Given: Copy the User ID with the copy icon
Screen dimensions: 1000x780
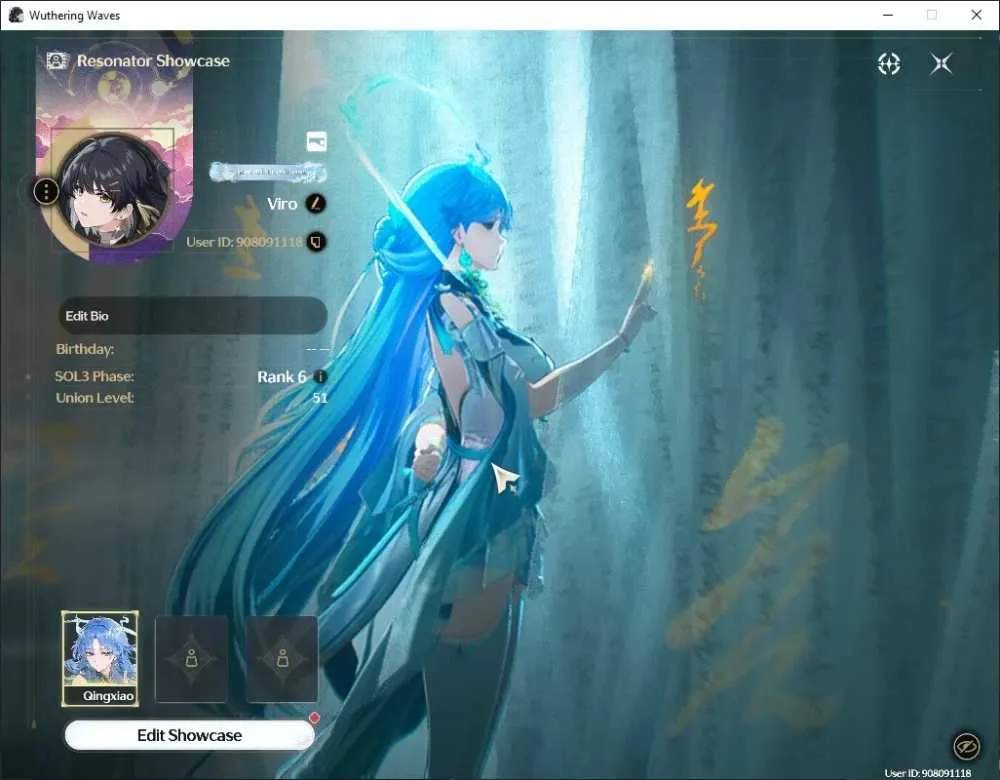Looking at the screenshot, I should (x=316, y=242).
